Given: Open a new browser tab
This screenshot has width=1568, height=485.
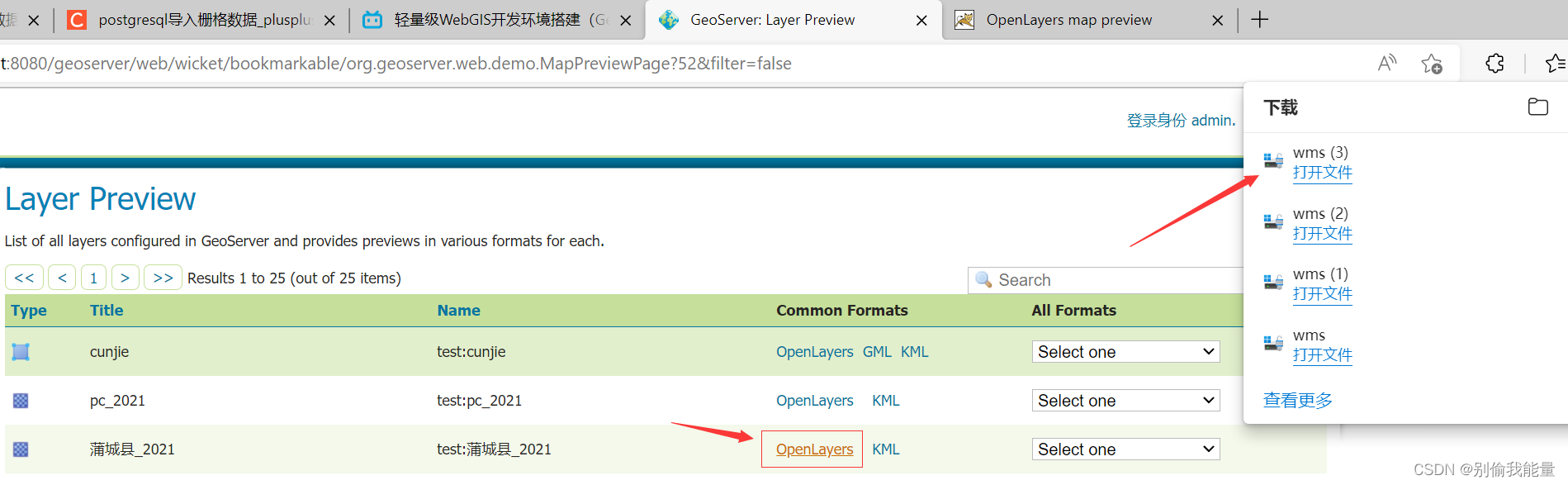Looking at the screenshot, I should click(x=1259, y=20).
